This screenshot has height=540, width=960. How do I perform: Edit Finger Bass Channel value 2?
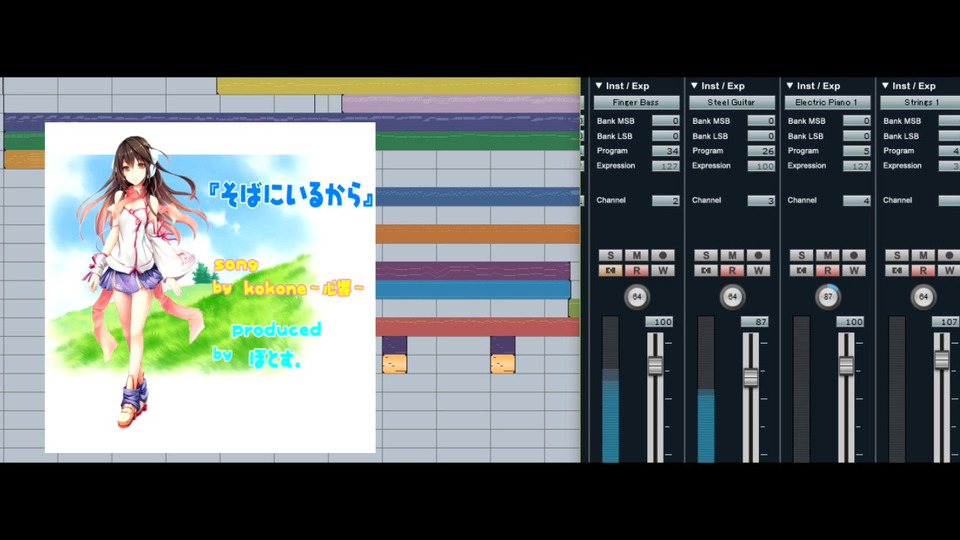[666, 200]
